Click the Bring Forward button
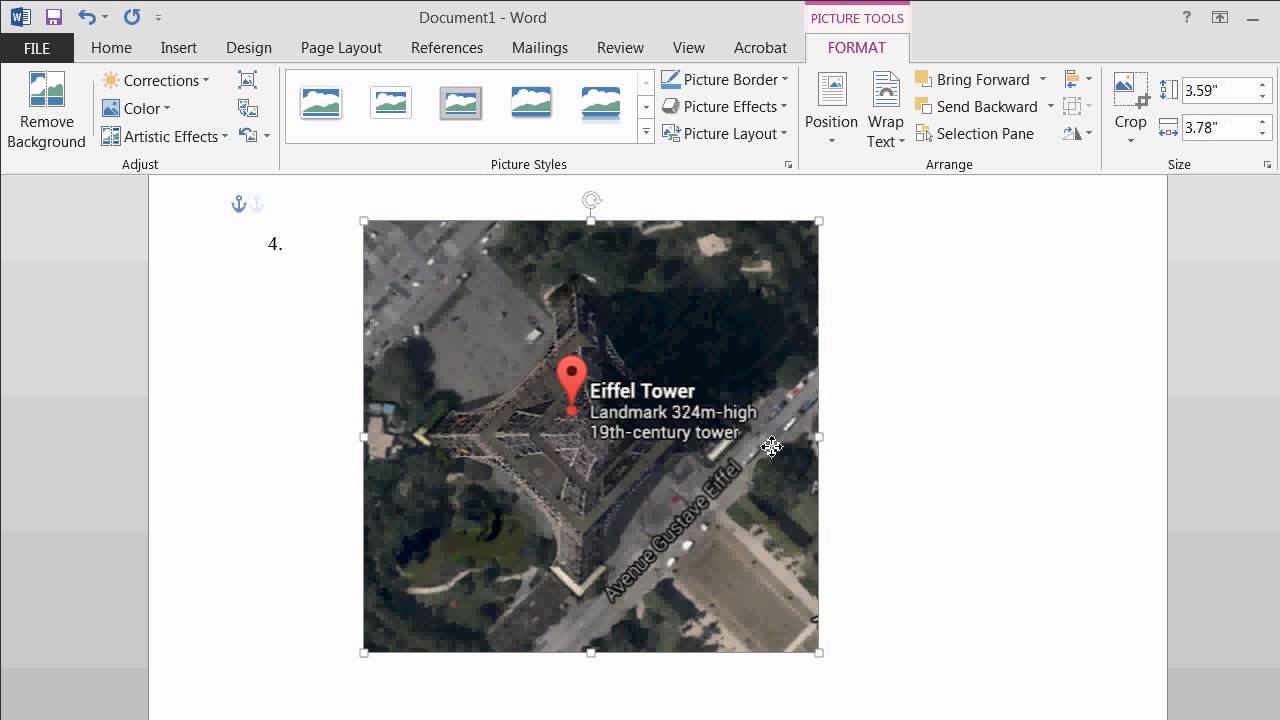 [972, 79]
